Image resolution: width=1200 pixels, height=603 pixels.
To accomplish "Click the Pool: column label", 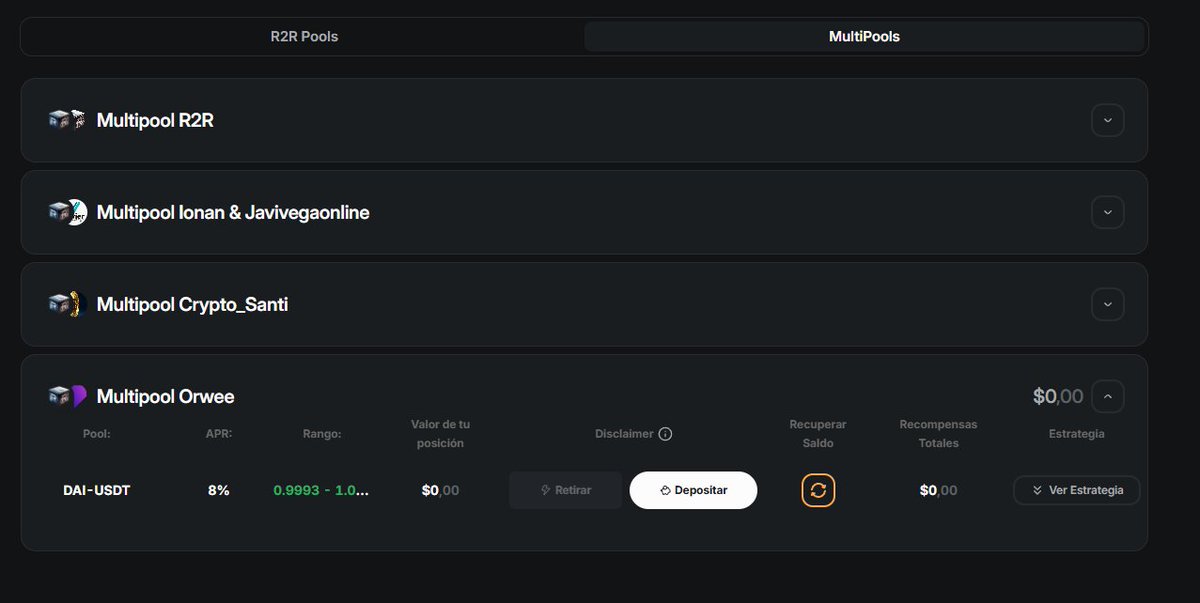I will tap(96, 434).
